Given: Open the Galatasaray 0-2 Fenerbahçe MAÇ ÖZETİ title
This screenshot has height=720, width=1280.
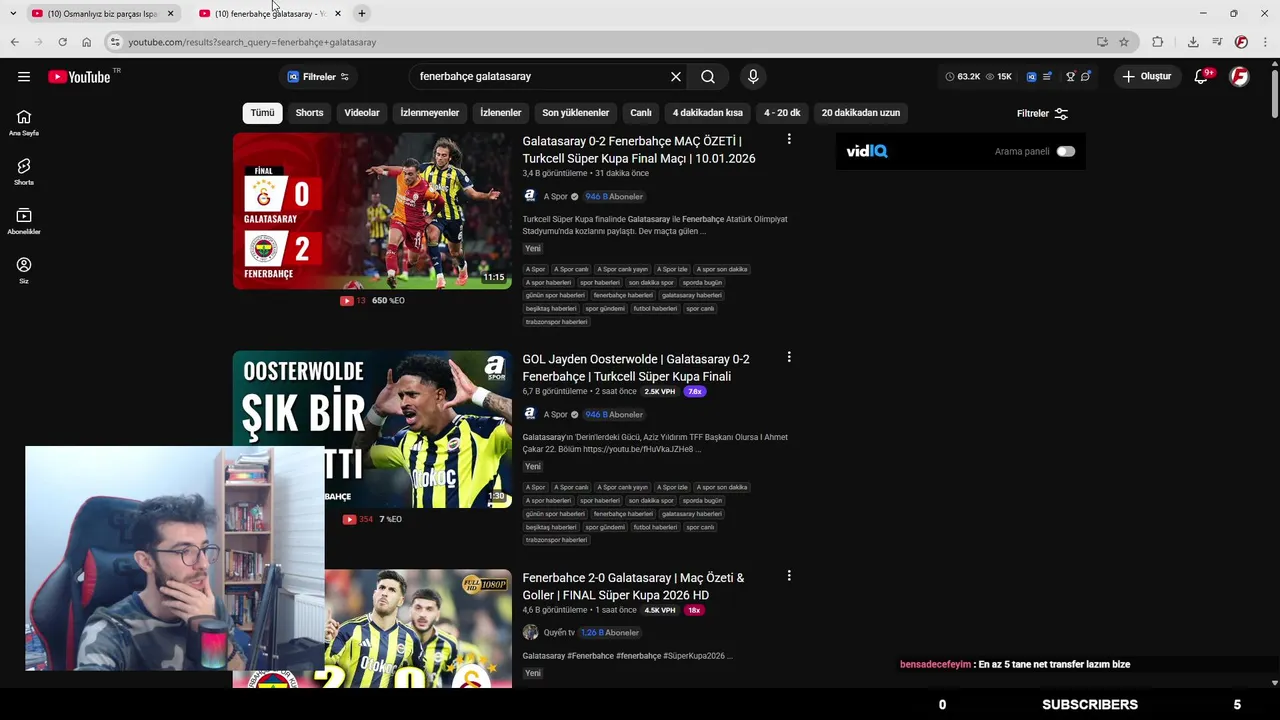Looking at the screenshot, I should click(x=639, y=150).
